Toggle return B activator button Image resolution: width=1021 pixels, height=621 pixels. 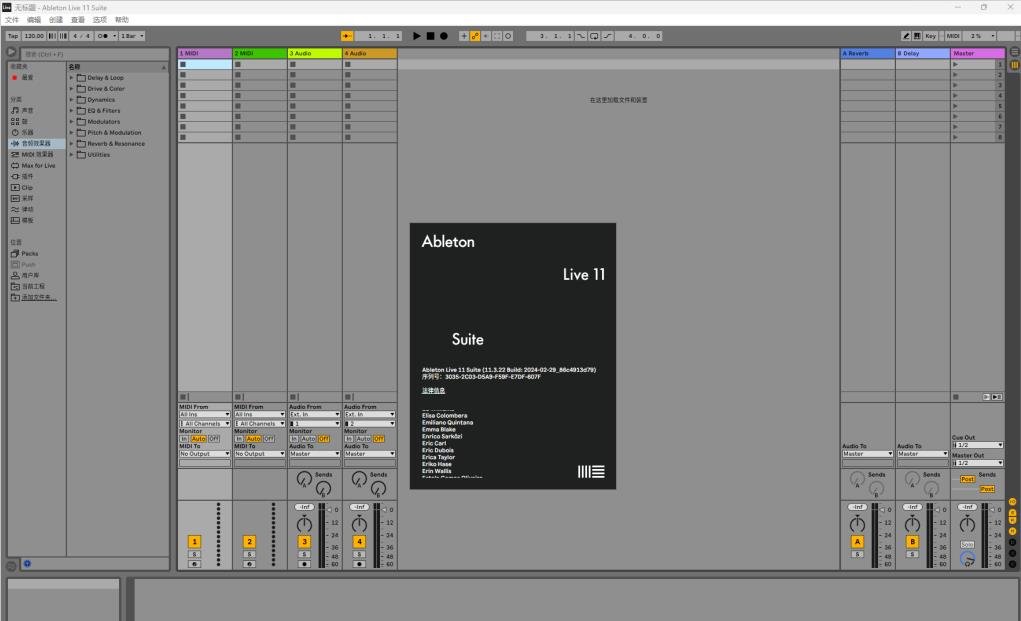tap(912, 542)
